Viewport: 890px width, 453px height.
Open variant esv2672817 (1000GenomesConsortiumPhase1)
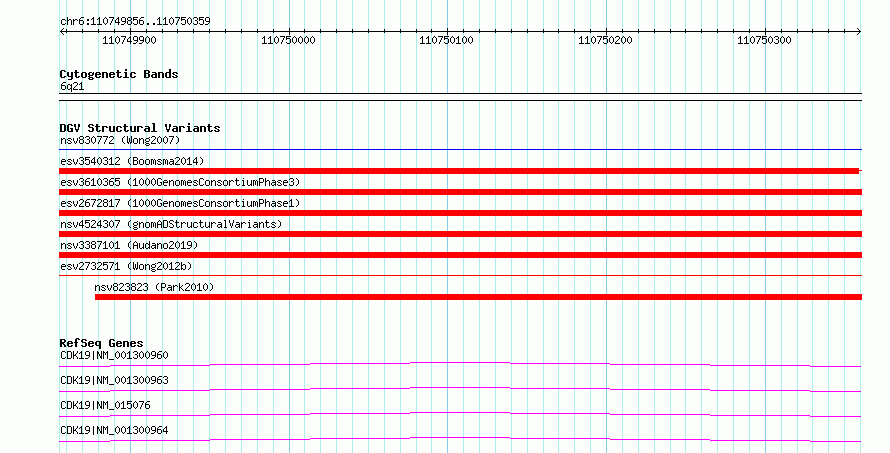[x=180, y=203]
